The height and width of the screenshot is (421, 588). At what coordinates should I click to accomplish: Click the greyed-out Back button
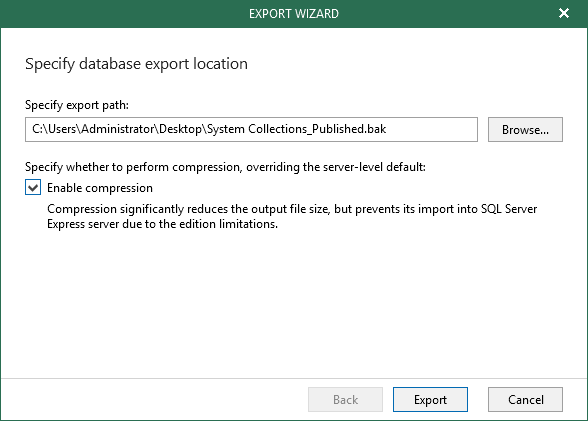[x=345, y=400]
